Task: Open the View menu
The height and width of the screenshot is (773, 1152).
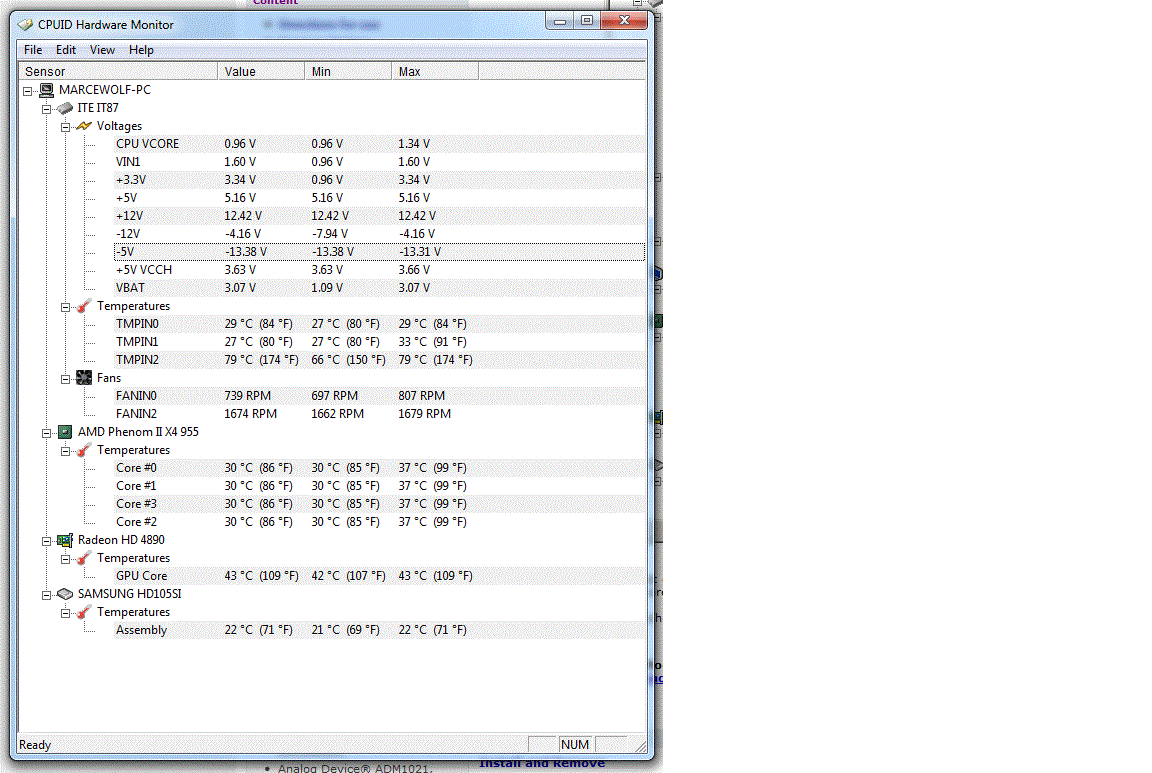Action: [x=102, y=50]
